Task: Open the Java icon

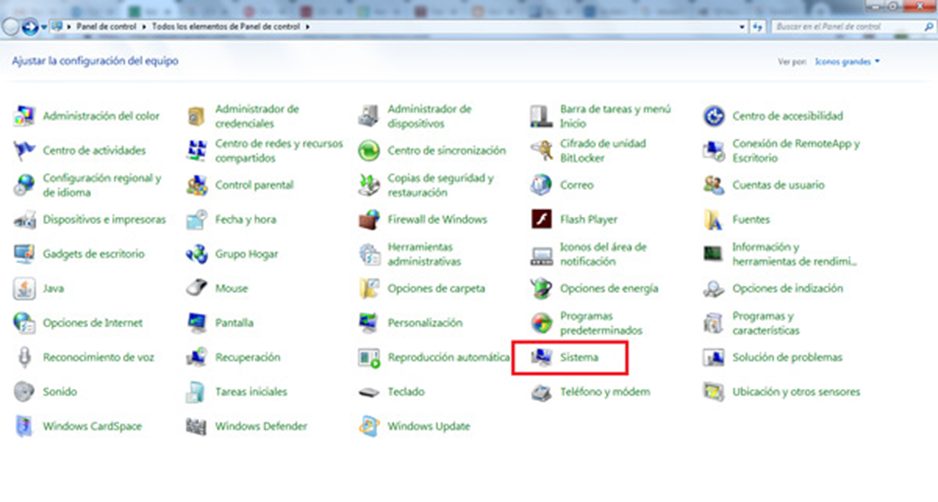Action: (24, 288)
